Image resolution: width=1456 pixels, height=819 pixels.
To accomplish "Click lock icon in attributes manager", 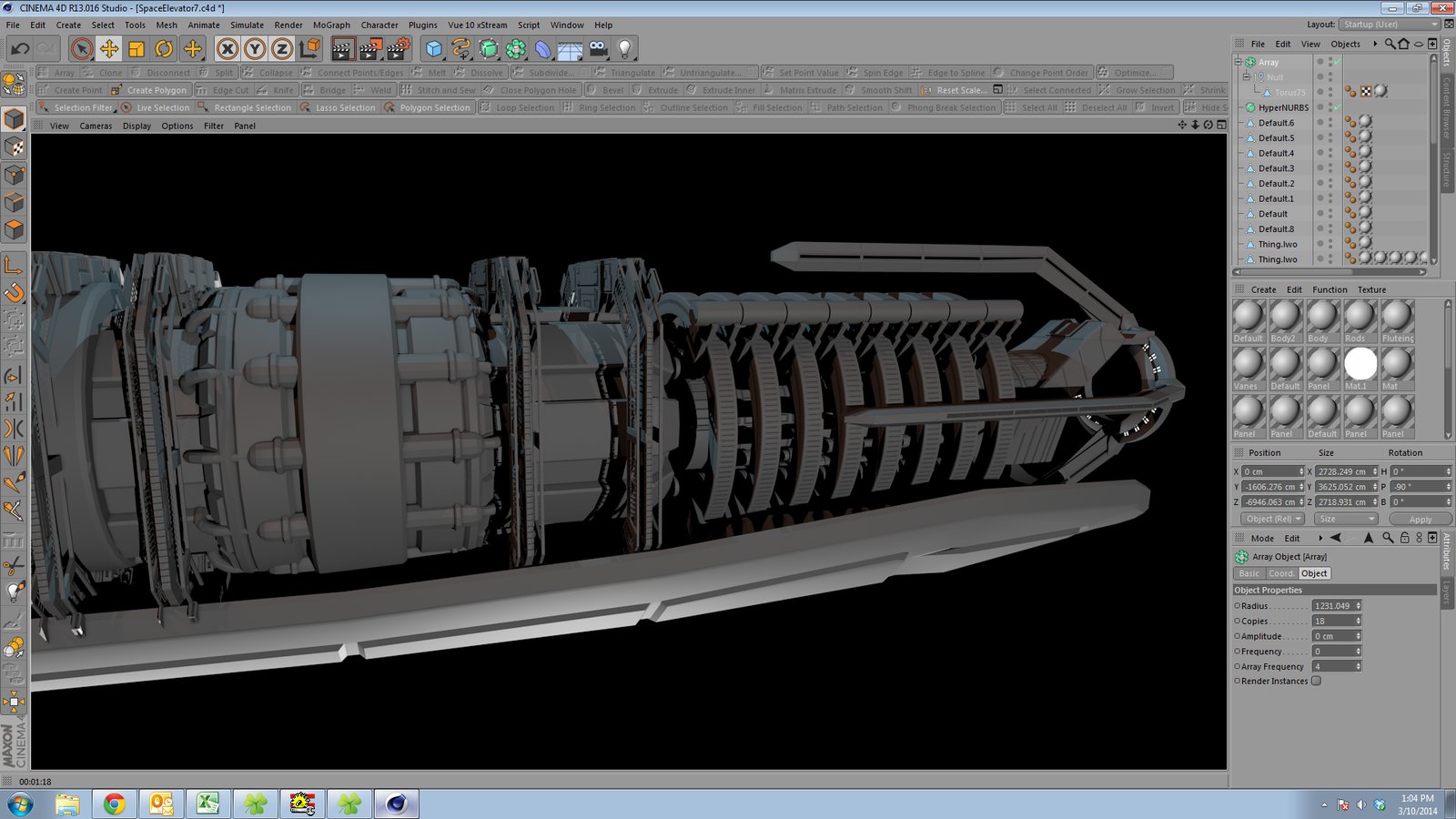I will tap(1404, 538).
